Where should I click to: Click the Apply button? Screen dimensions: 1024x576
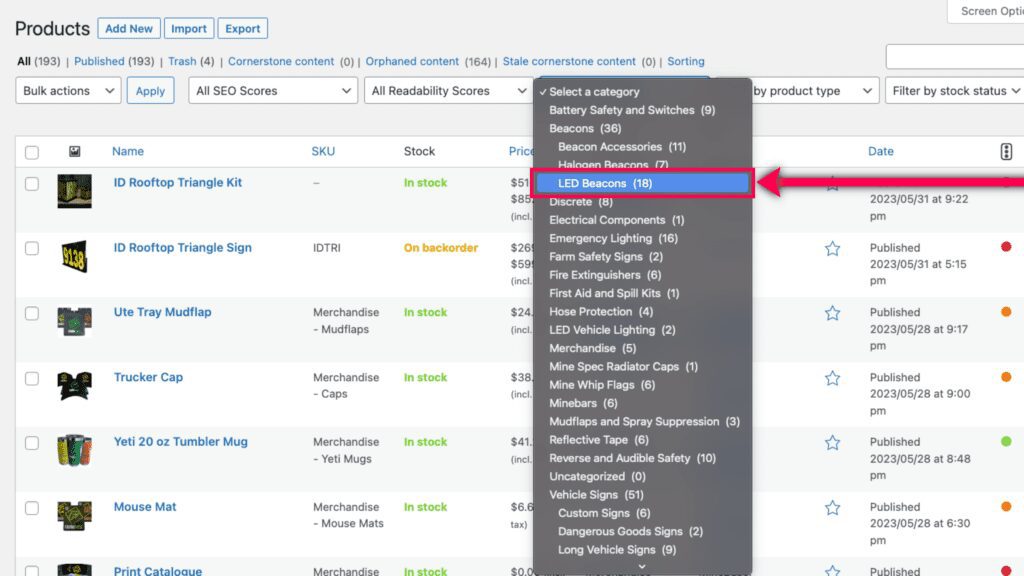[150, 90]
